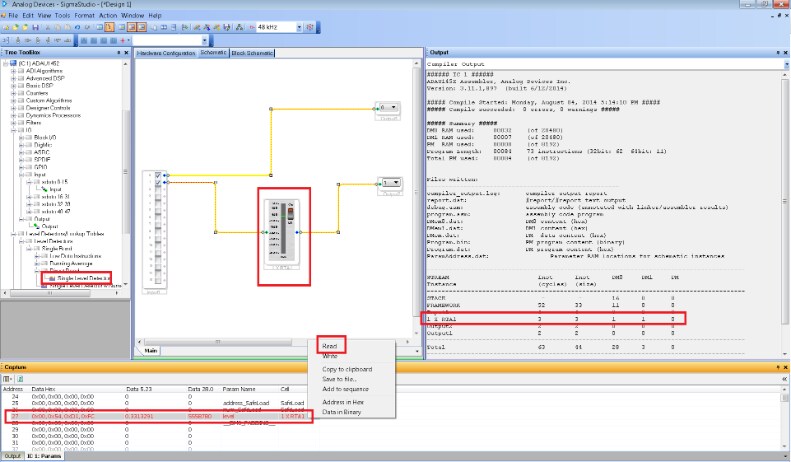Open the File menu
791x462 pixels.
(13, 16)
